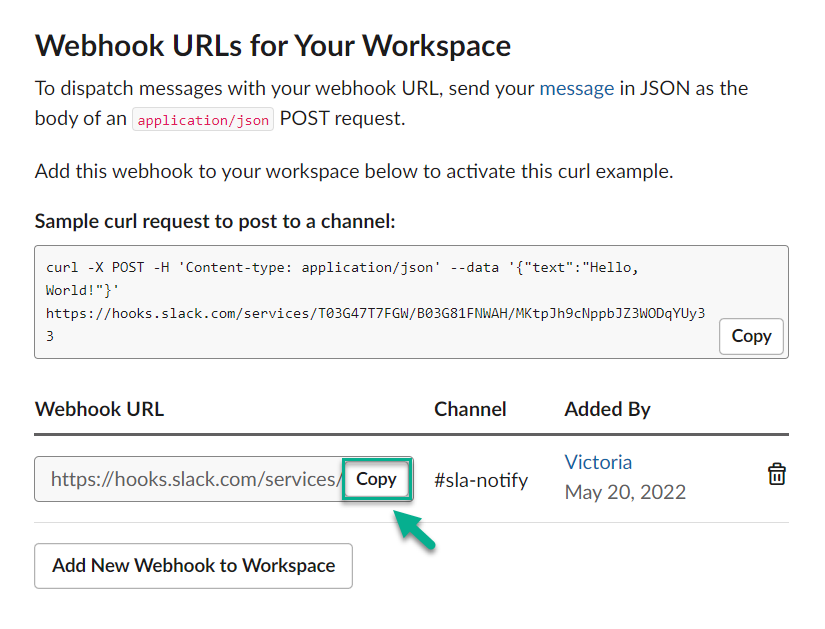
Task: Delete the sla-notify webhook with trash icon
Action: click(776, 475)
